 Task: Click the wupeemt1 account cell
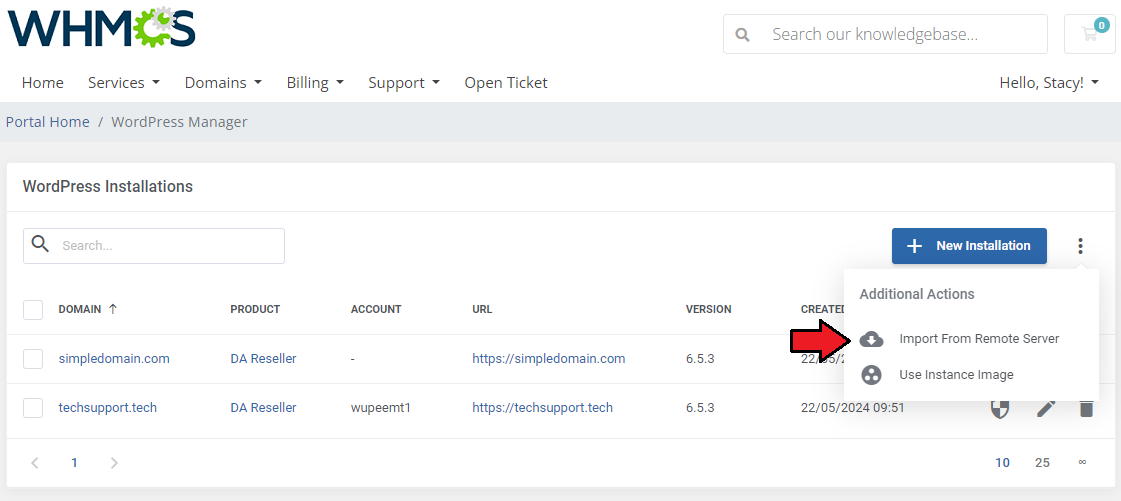(381, 408)
